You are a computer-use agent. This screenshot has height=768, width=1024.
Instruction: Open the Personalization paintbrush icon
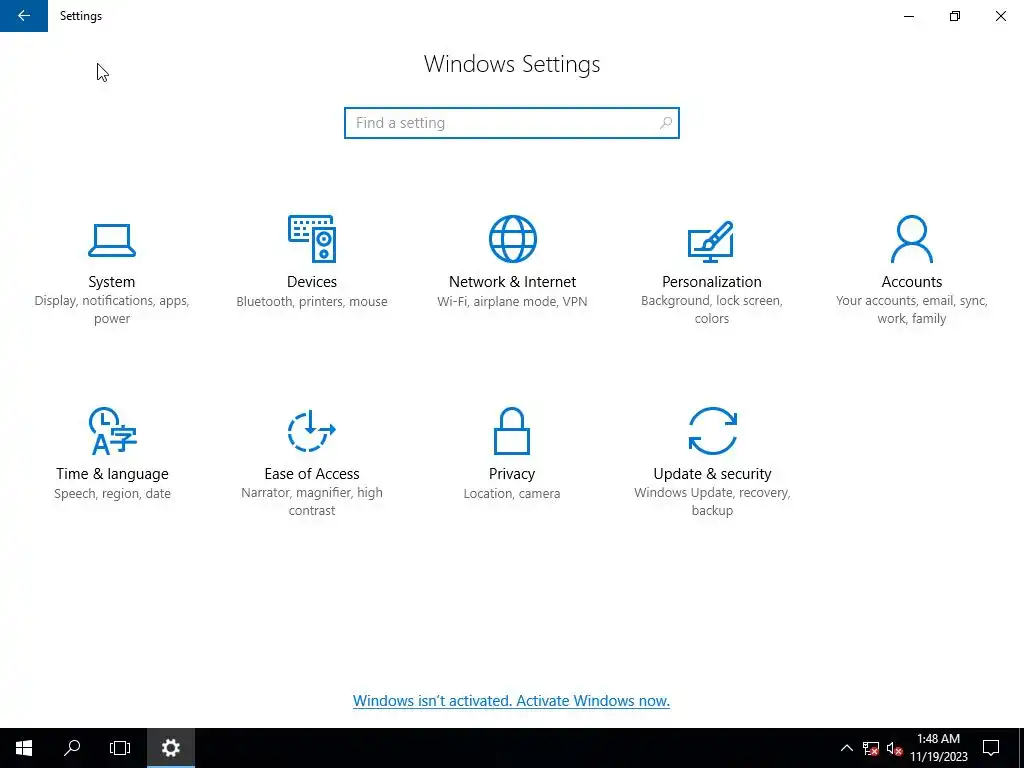pos(711,241)
